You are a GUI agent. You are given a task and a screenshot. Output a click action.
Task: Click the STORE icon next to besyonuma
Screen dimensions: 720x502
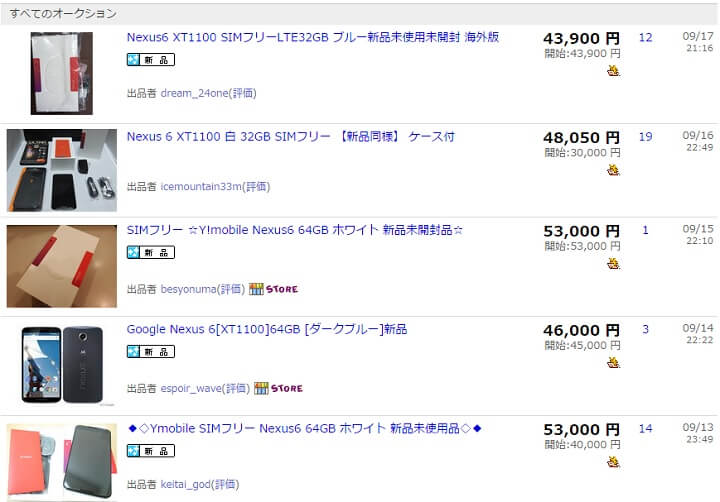point(274,289)
